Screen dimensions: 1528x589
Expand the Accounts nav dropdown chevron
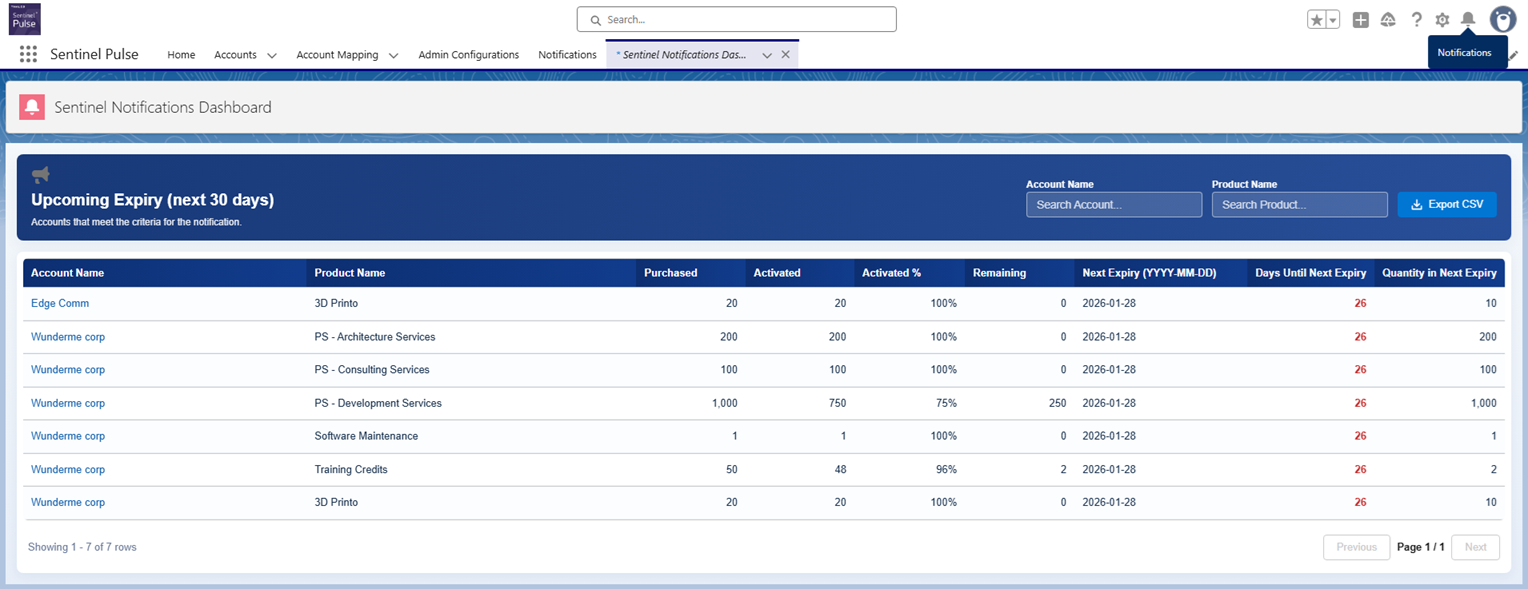[x=271, y=56]
